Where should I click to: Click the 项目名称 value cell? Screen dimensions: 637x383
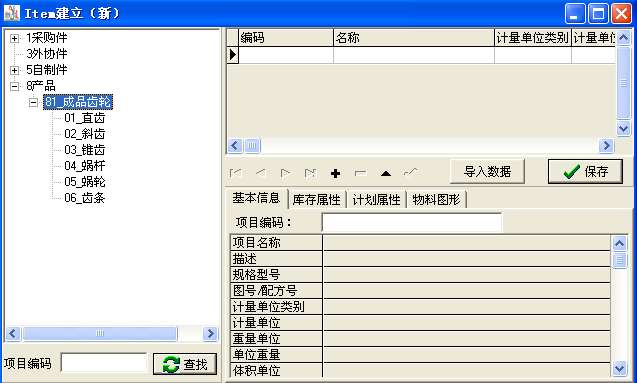click(x=467, y=243)
